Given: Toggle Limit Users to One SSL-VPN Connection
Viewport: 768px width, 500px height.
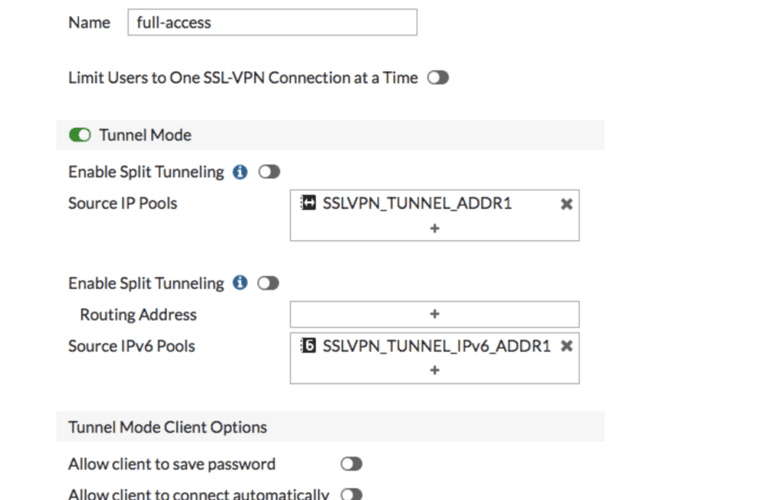Looking at the screenshot, I should click(438, 77).
